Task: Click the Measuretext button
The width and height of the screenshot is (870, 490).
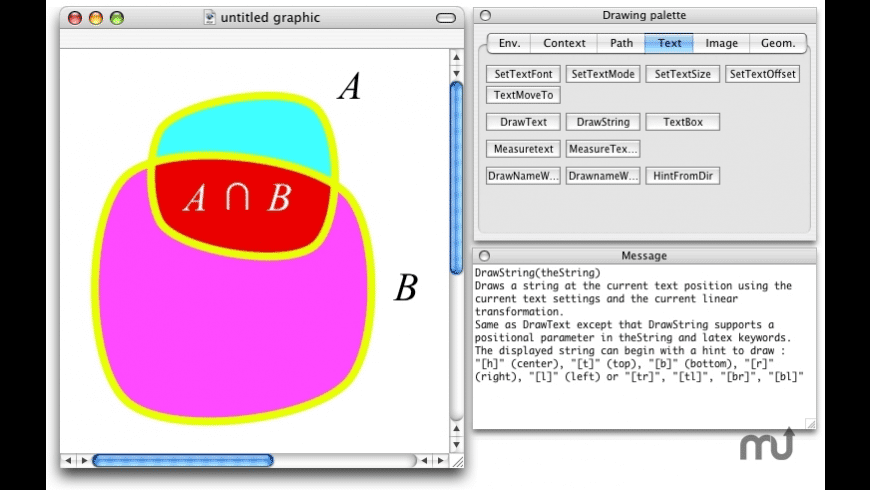Action: [523, 149]
